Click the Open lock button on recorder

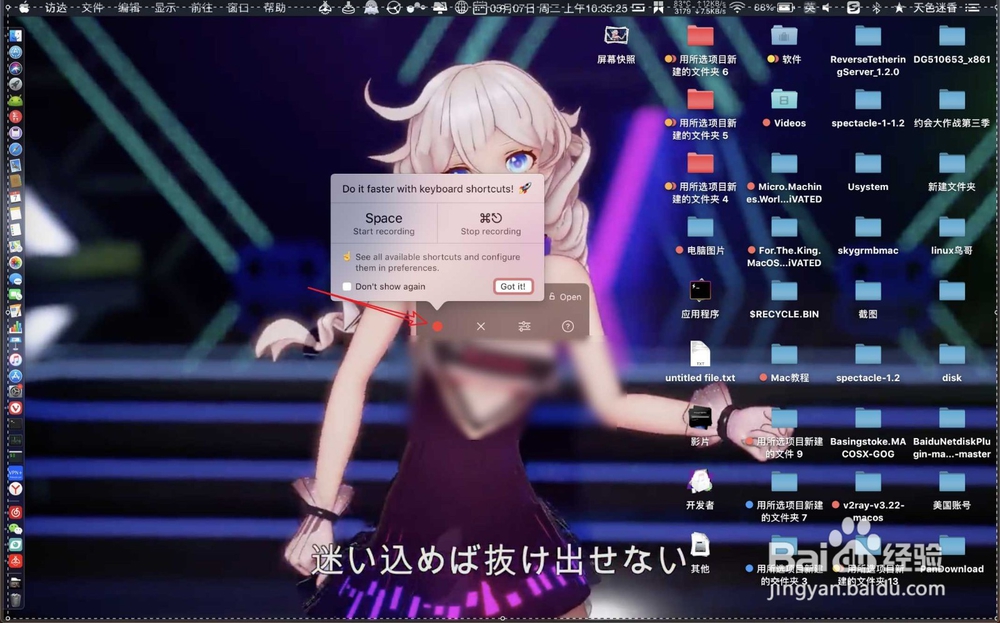coord(565,297)
